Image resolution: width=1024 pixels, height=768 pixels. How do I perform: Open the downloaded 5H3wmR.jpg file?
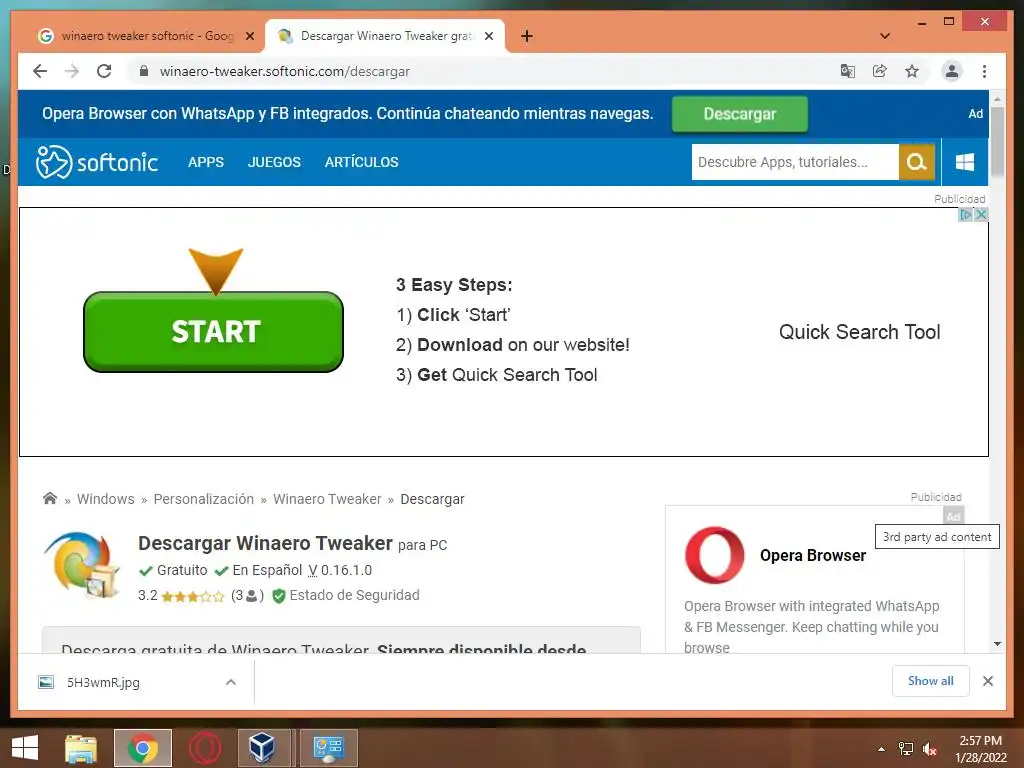click(x=103, y=682)
